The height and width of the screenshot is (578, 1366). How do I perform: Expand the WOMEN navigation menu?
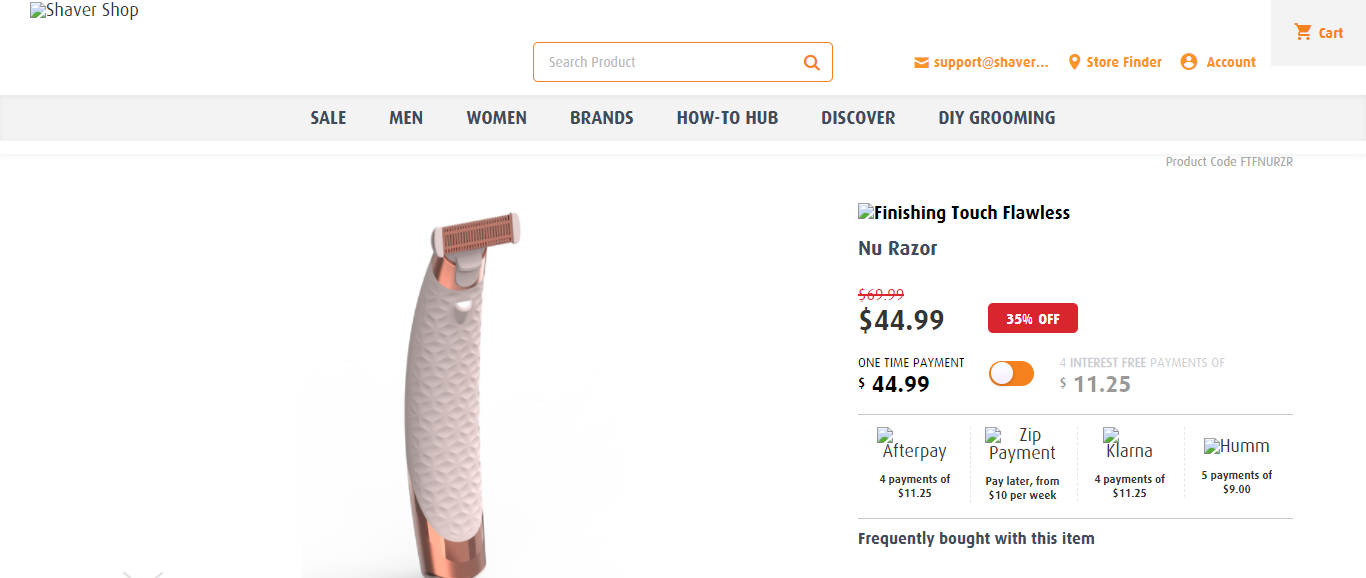(496, 118)
